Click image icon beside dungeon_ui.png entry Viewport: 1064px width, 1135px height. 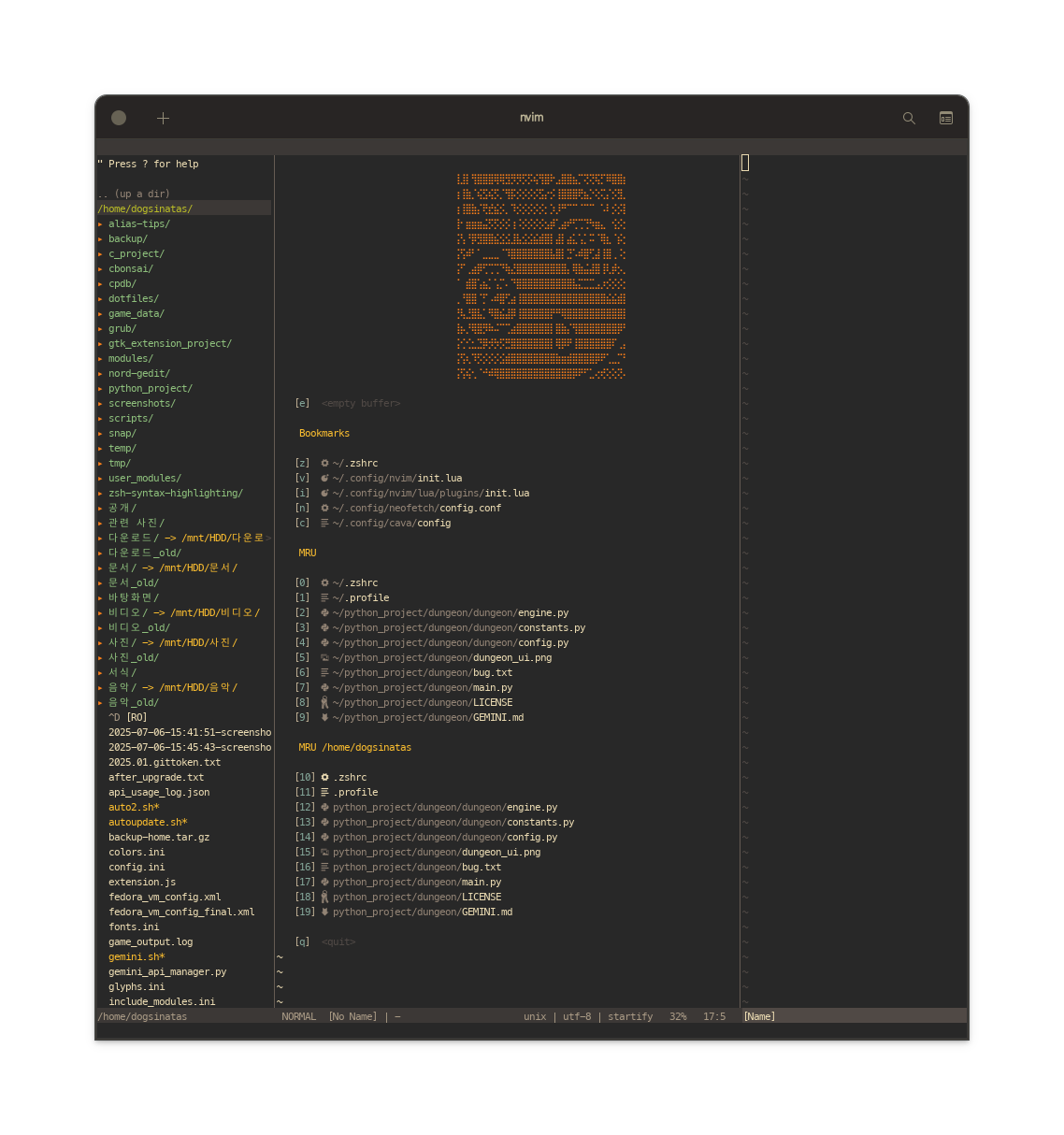[324, 657]
